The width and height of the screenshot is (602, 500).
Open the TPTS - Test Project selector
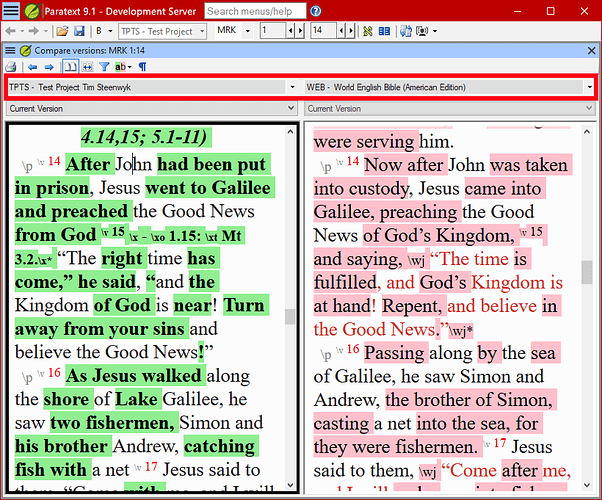pyautogui.click(x=162, y=31)
